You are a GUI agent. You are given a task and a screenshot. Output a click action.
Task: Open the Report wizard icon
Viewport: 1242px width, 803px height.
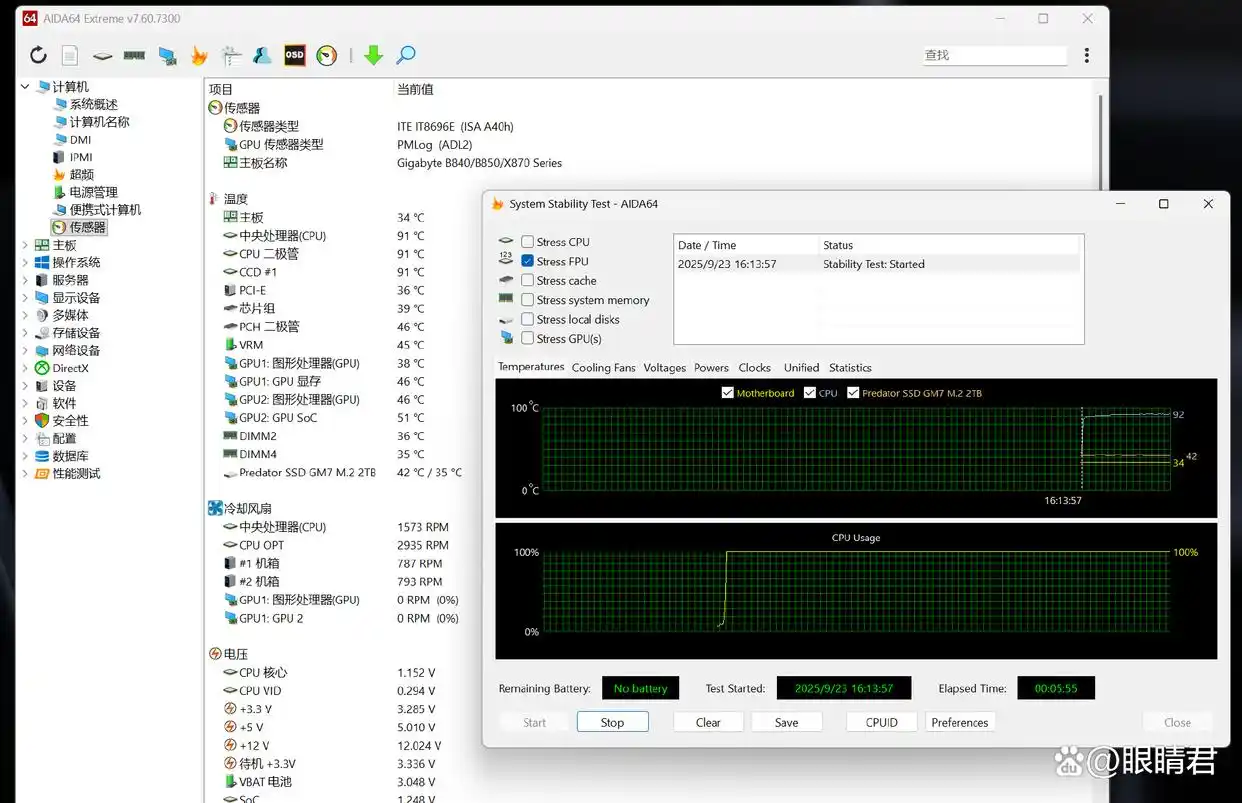pyautogui.click(x=69, y=55)
